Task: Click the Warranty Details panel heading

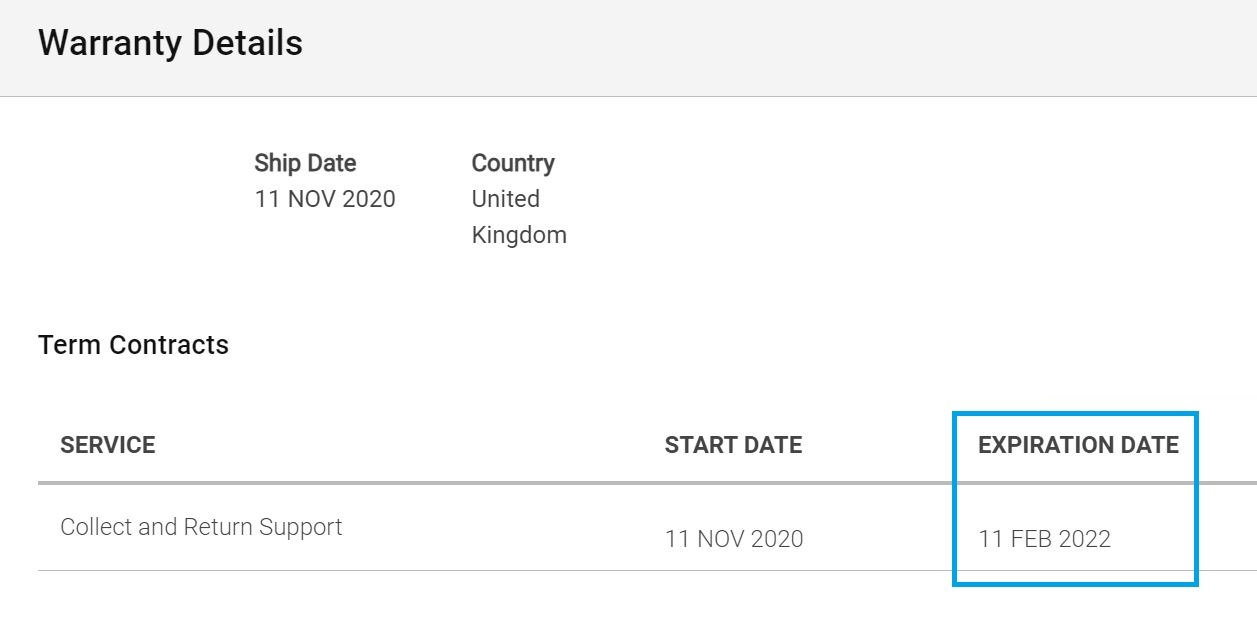Action: [x=170, y=43]
